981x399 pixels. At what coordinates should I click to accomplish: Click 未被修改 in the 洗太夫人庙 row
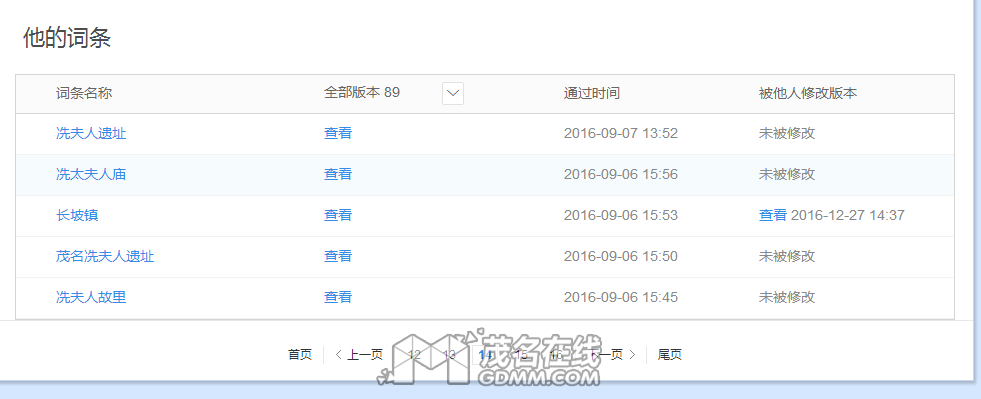[787, 174]
